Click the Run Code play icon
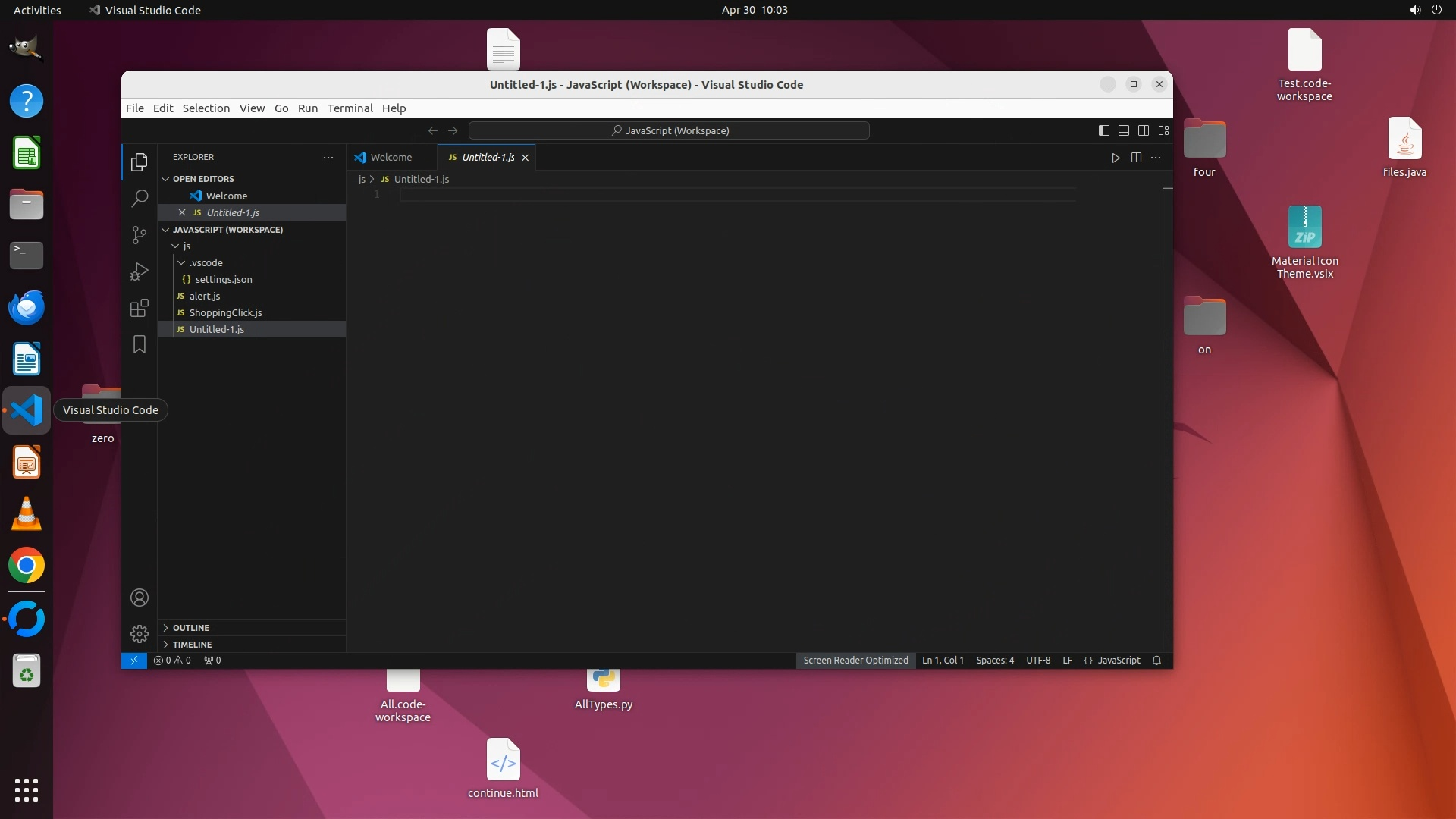Viewport: 1456px width, 819px height. point(1116,158)
